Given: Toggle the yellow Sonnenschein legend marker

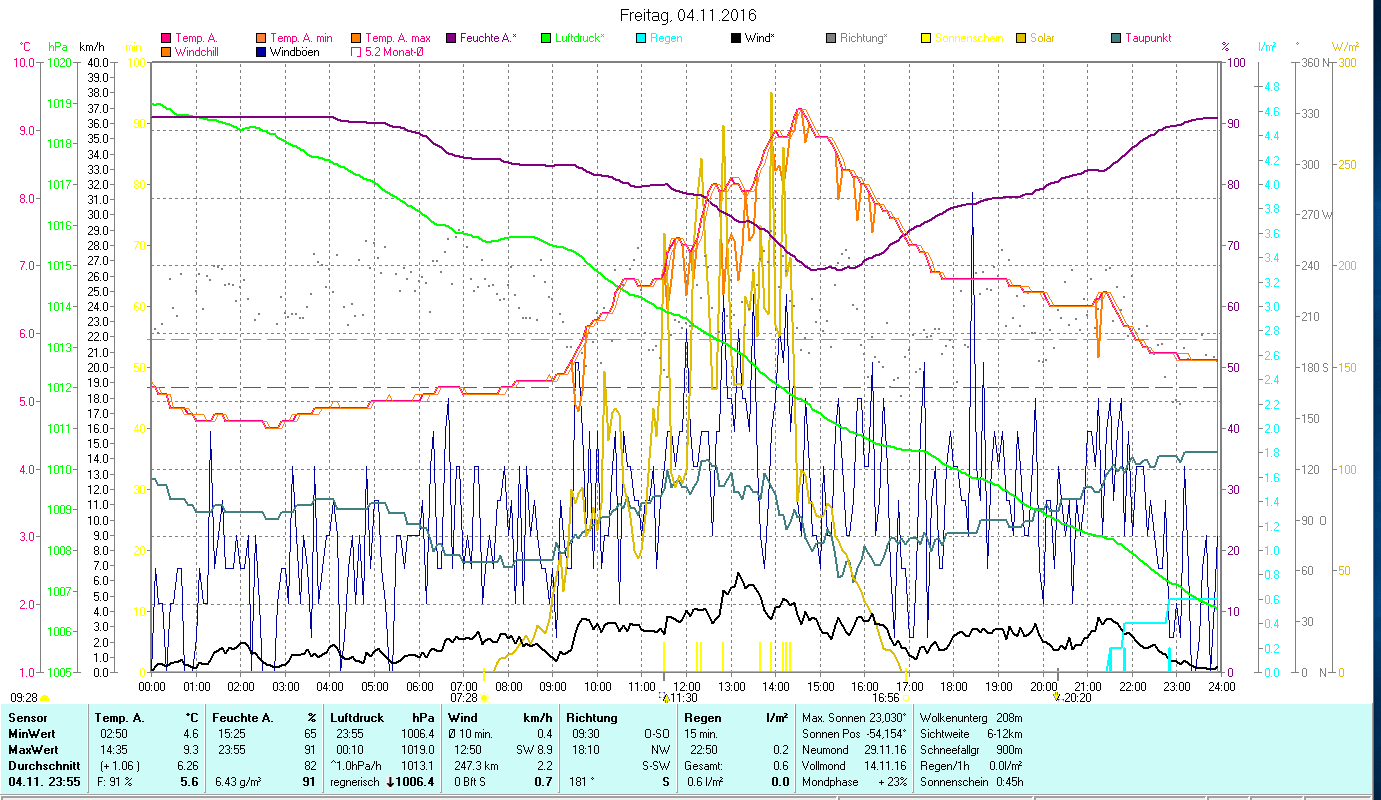Looking at the screenshot, I should click(926, 38).
